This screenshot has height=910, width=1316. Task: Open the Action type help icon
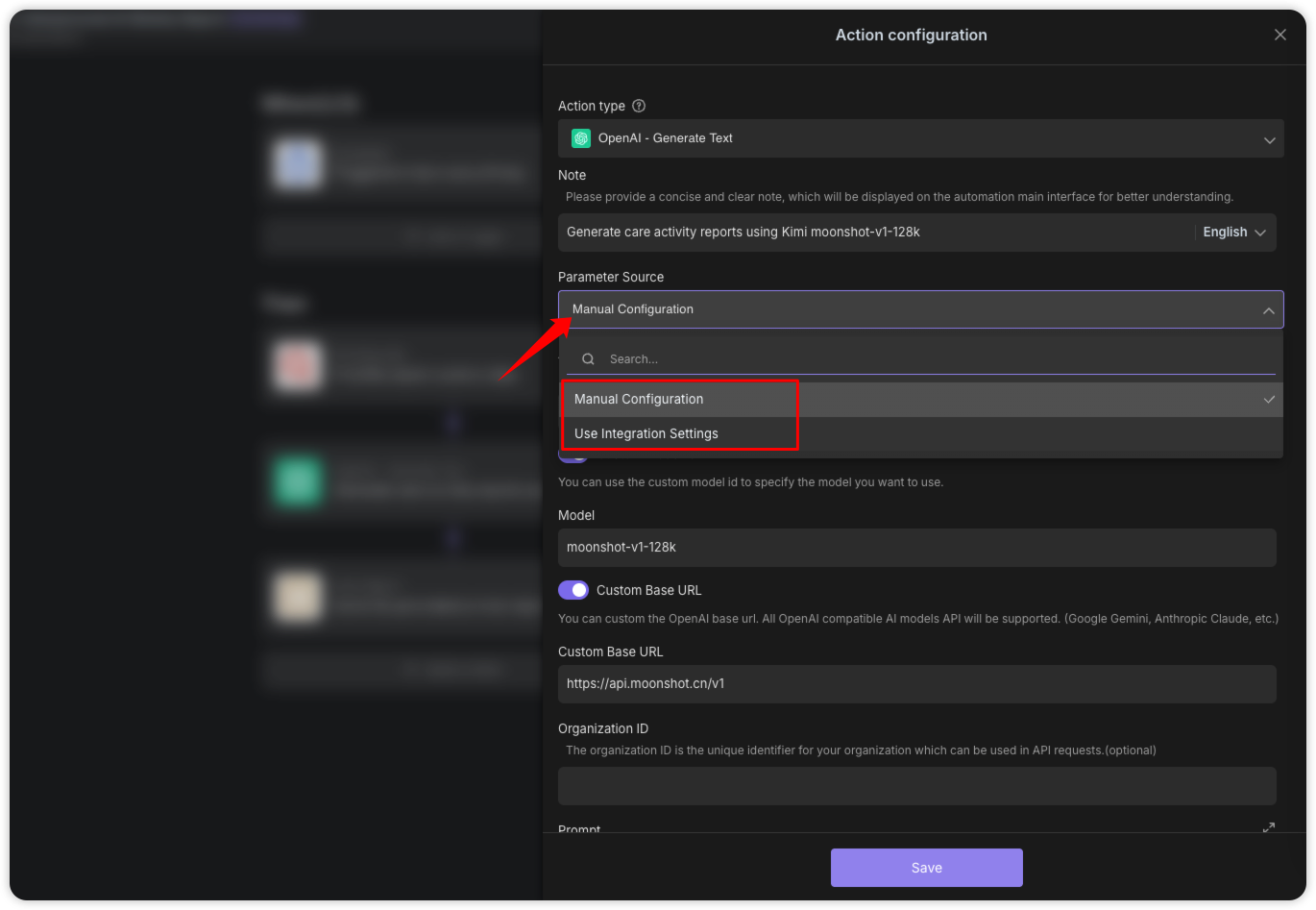[x=639, y=106]
